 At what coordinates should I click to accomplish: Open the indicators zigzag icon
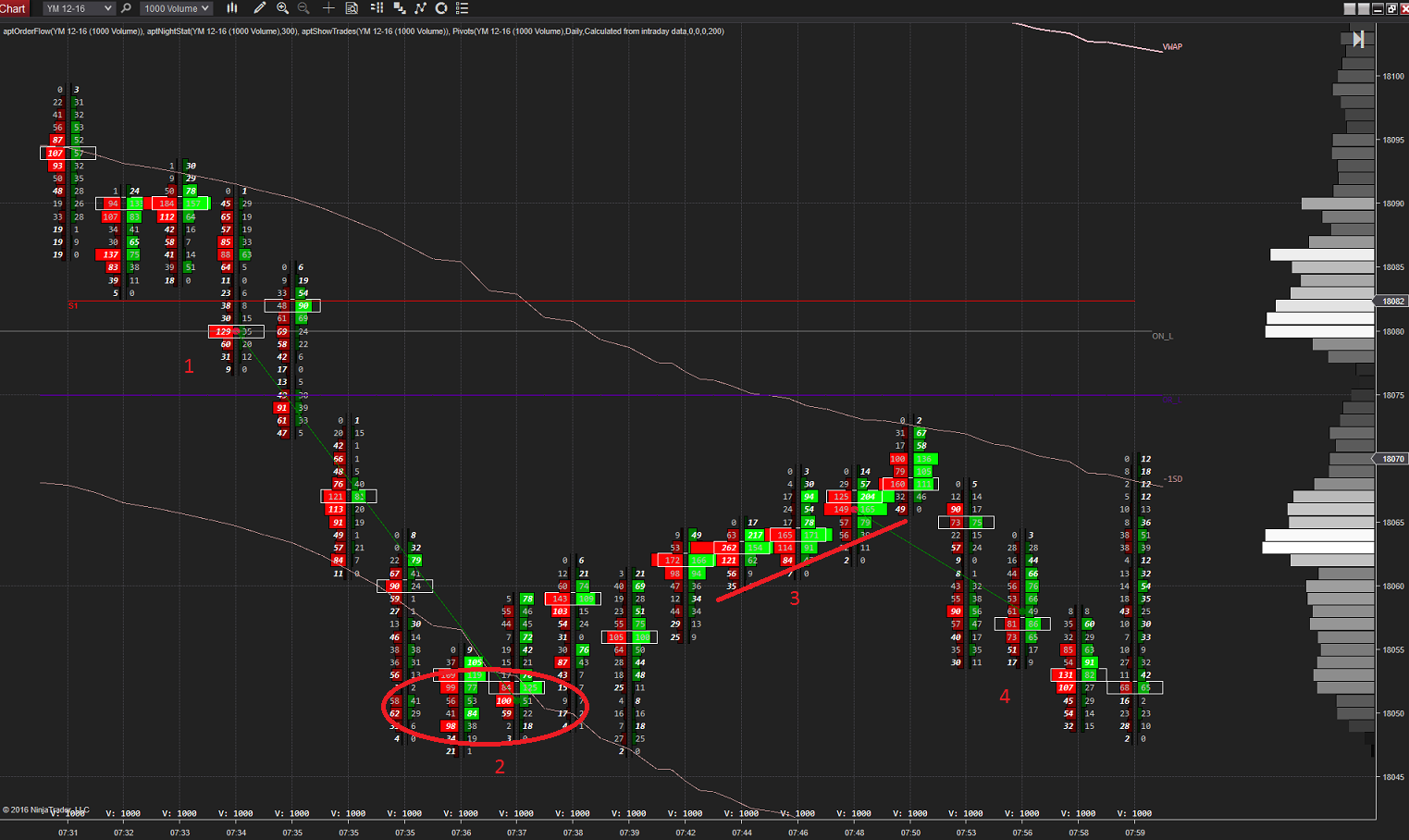coord(421,8)
